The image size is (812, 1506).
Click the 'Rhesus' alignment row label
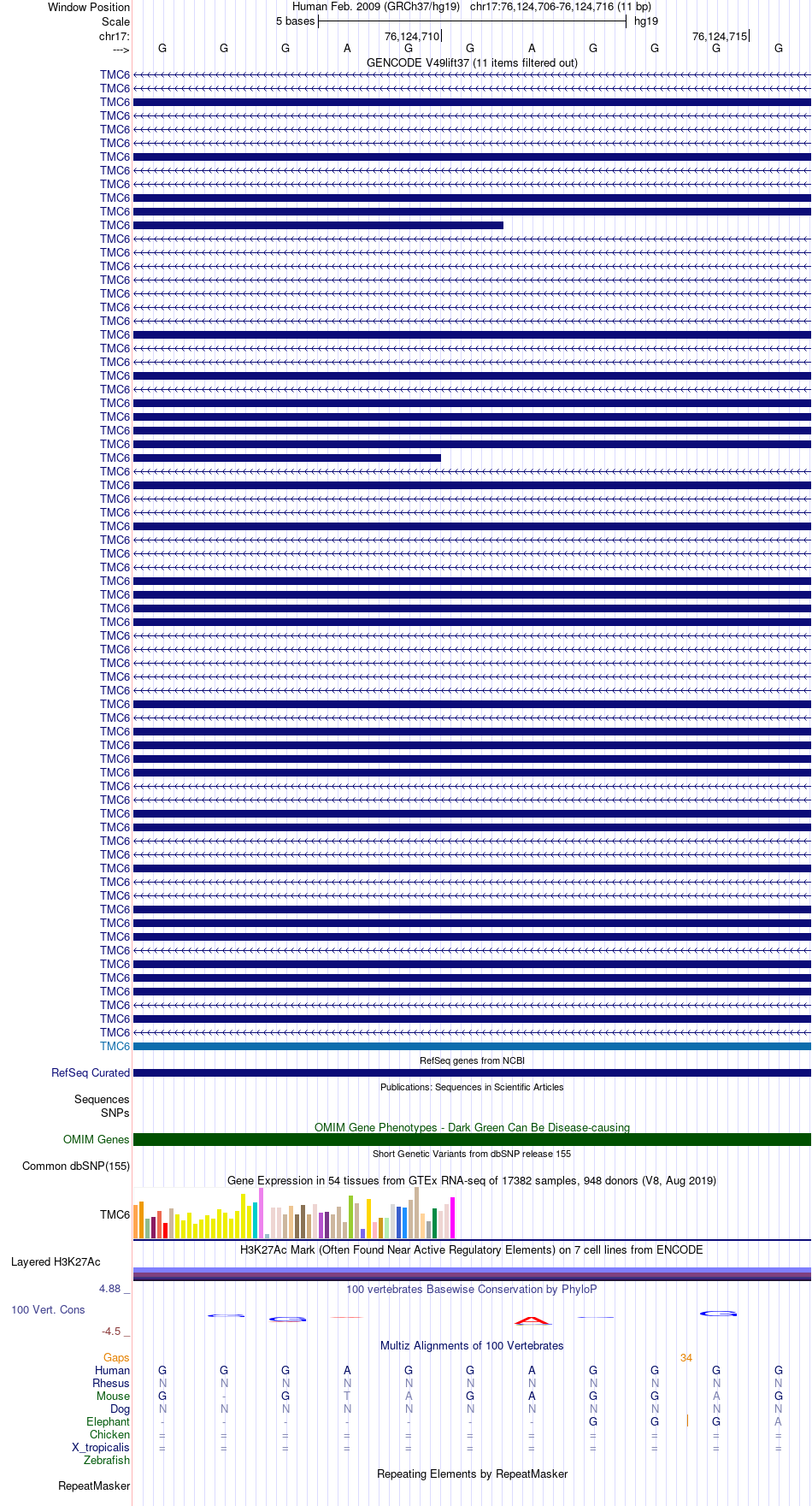click(x=111, y=1384)
